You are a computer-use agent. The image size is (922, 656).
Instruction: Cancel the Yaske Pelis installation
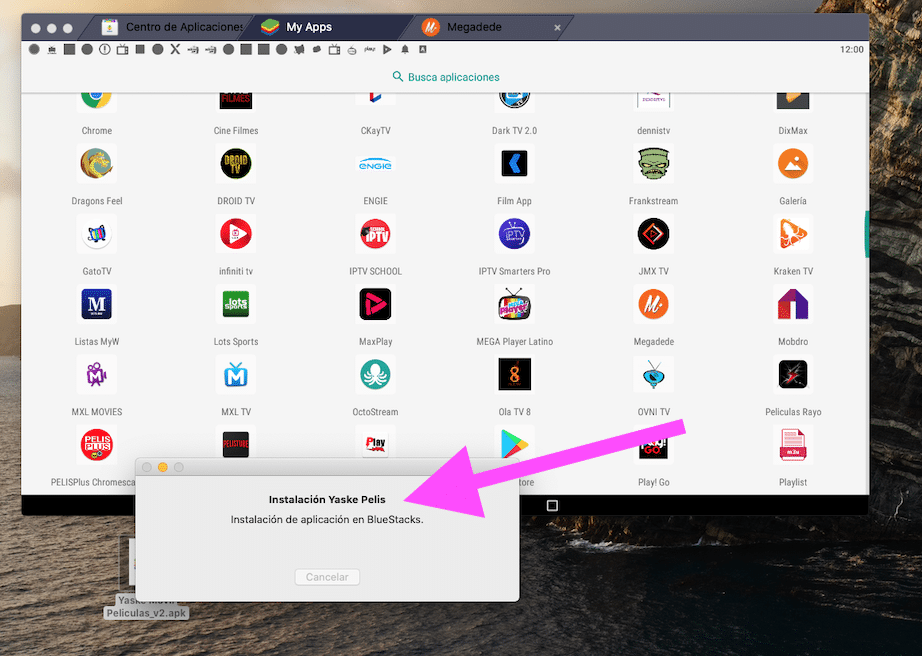click(x=327, y=577)
